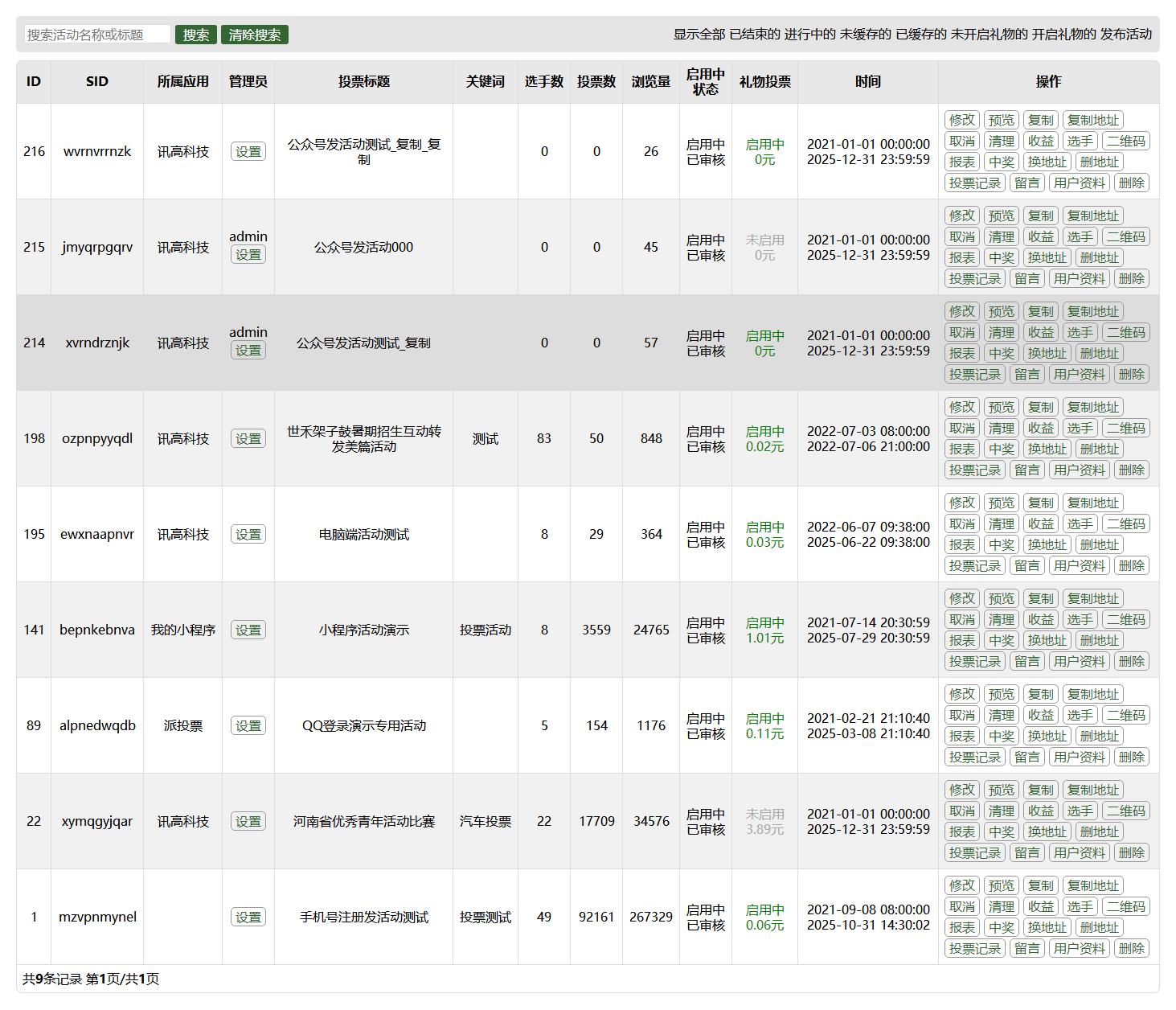
Task: Select view count 267329
Action: [651, 917]
